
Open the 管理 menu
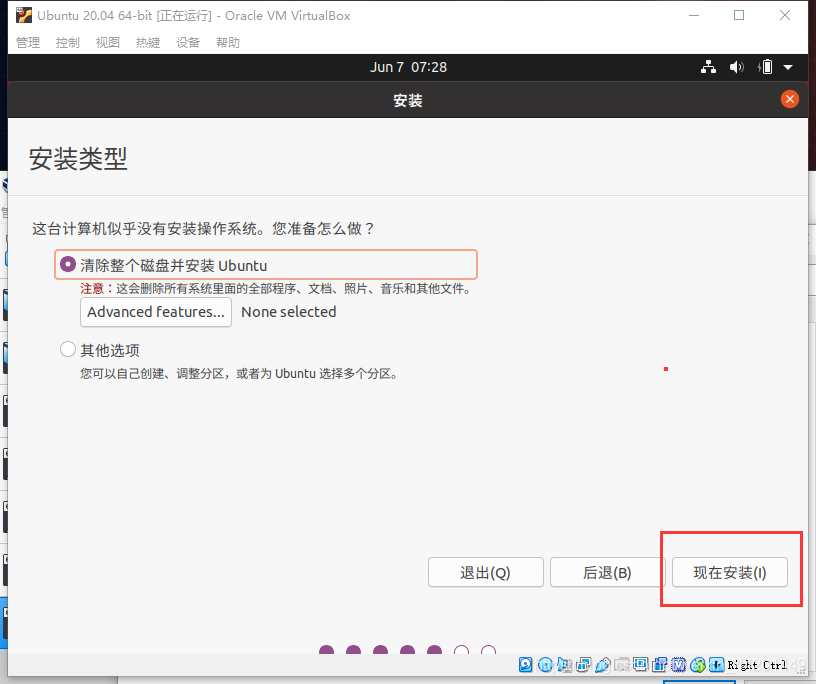(28, 43)
